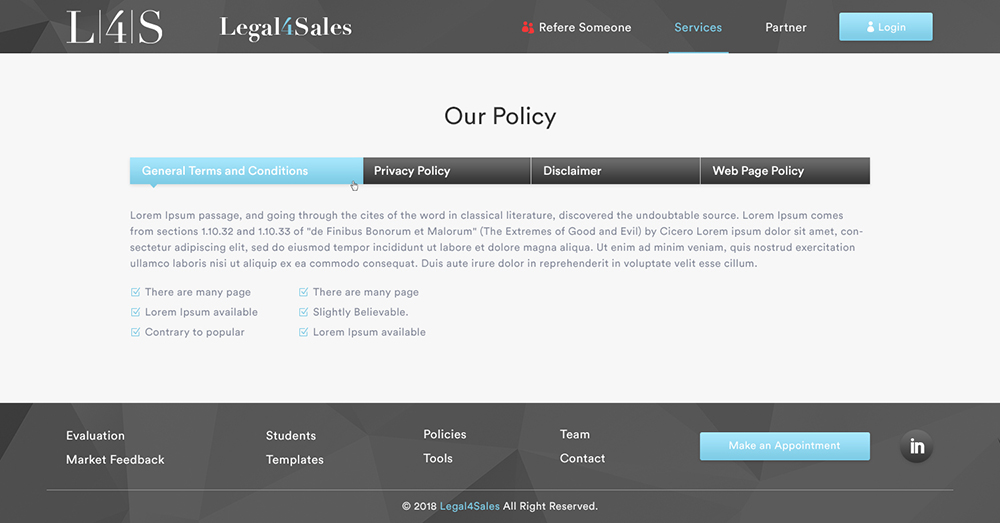The image size is (1000, 523).
Task: Go to the Services nav item
Action: click(x=698, y=27)
